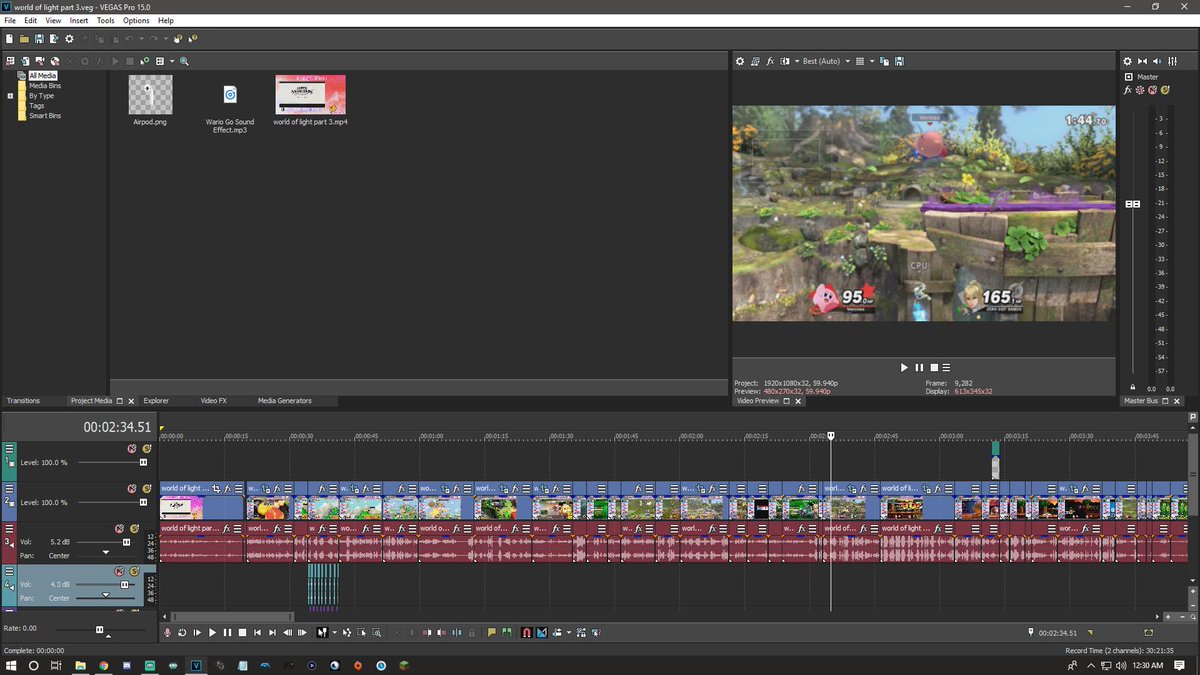The width and height of the screenshot is (1200, 675).
Task: Toggle Loop Playback in transport bar
Action: [x=182, y=632]
